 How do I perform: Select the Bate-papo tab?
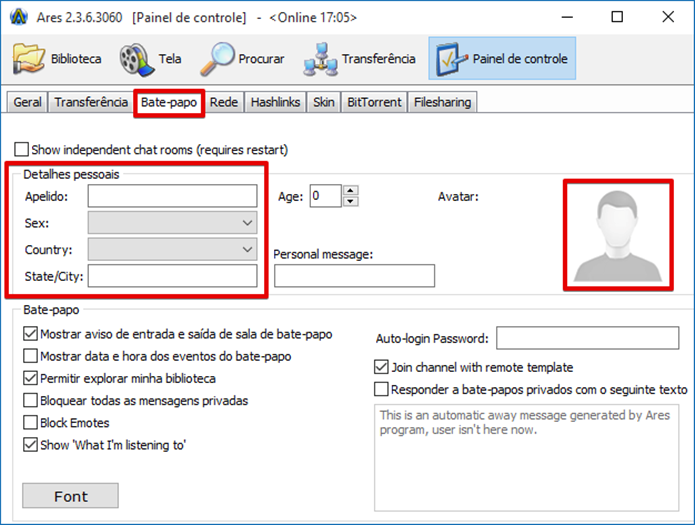169,102
